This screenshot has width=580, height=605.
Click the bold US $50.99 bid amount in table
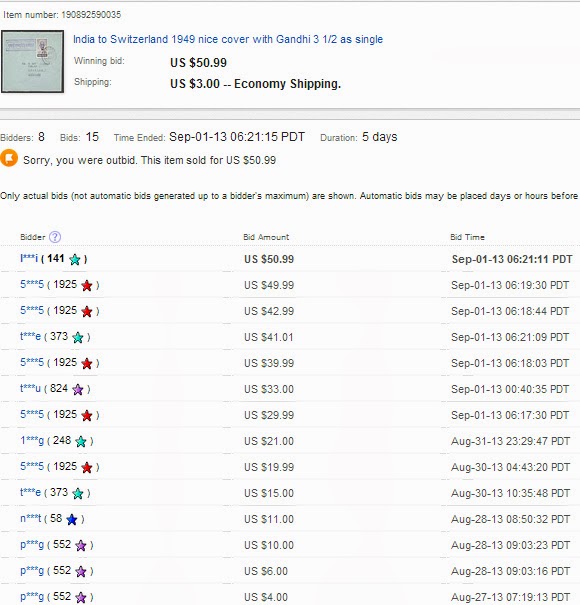tap(269, 259)
